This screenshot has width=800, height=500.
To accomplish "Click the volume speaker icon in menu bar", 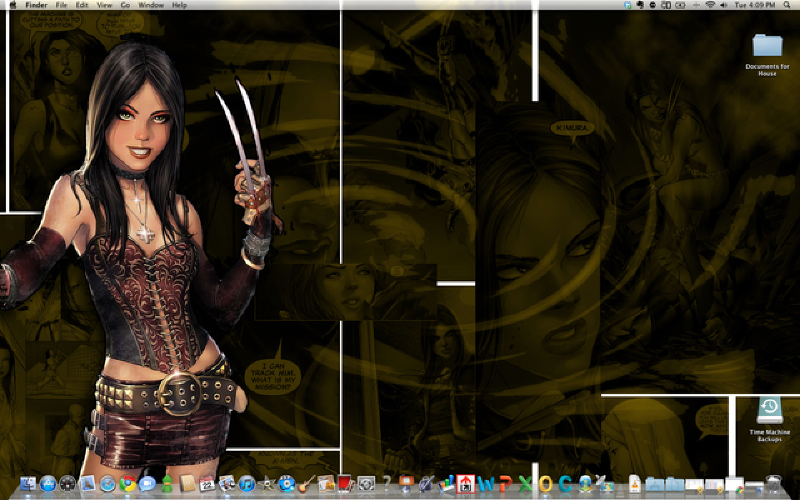I will point(724,5).
